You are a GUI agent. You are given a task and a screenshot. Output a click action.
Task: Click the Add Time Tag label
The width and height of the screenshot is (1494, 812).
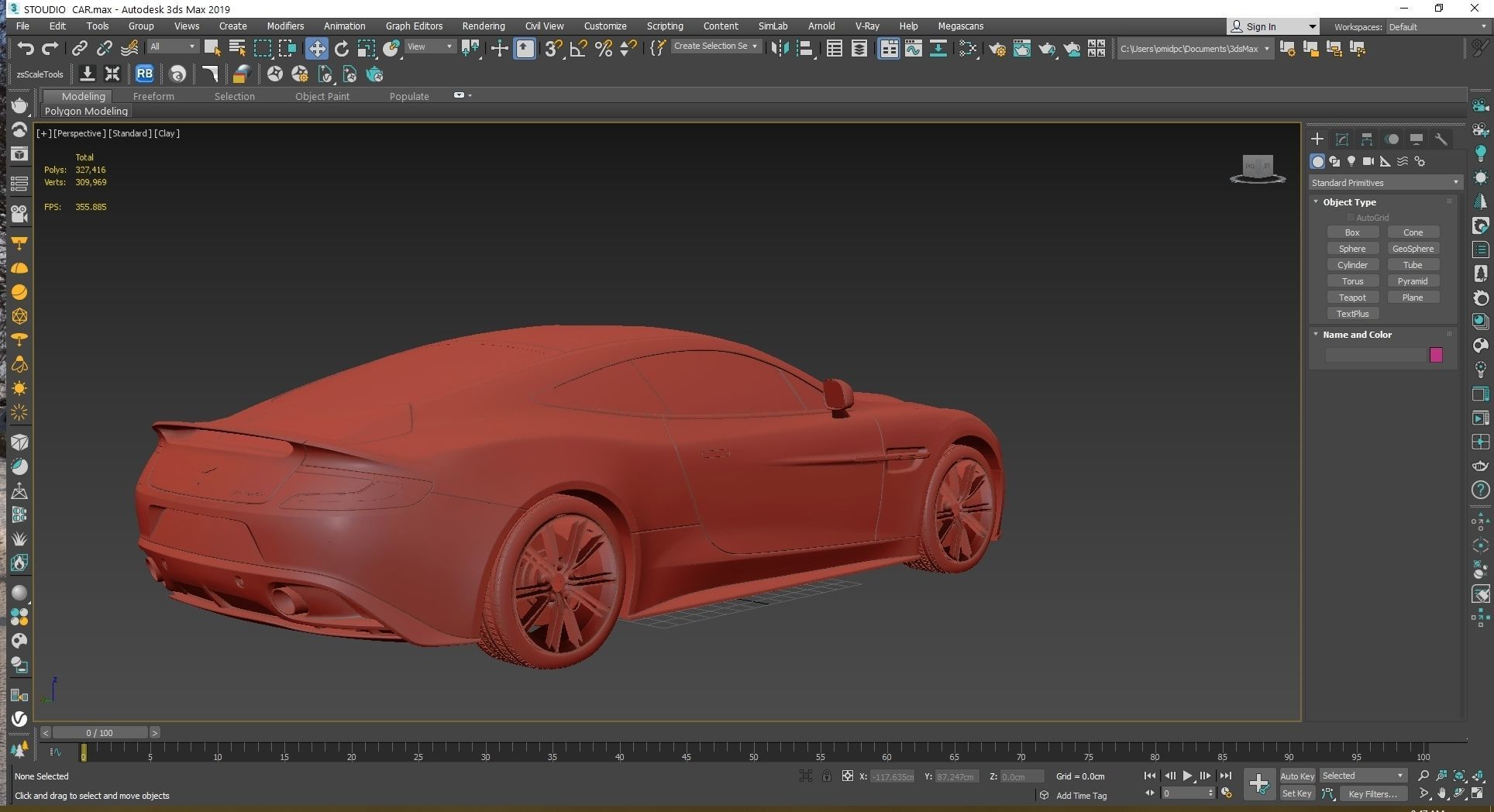point(1081,796)
